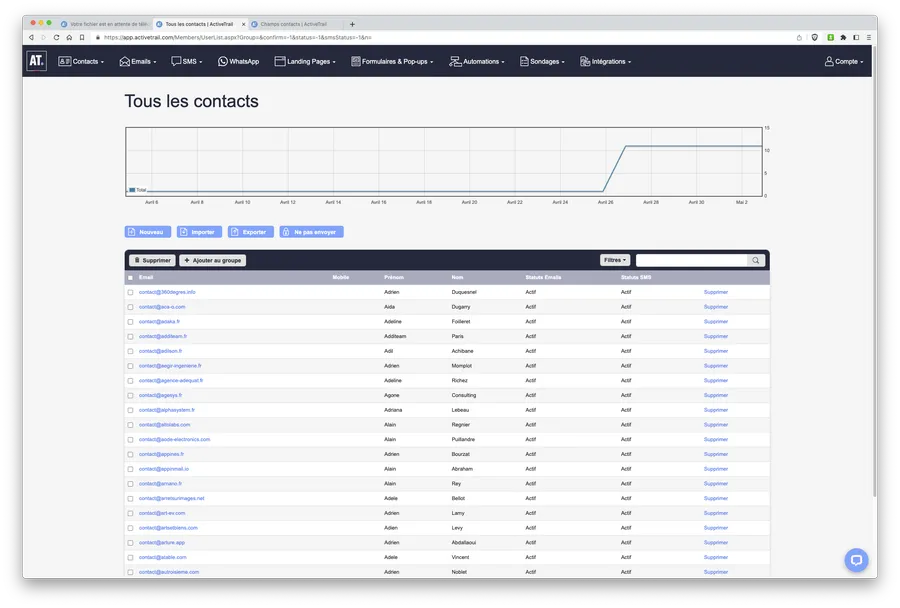Click into the contacts search field
This screenshot has width=900, height=608.
click(692, 260)
